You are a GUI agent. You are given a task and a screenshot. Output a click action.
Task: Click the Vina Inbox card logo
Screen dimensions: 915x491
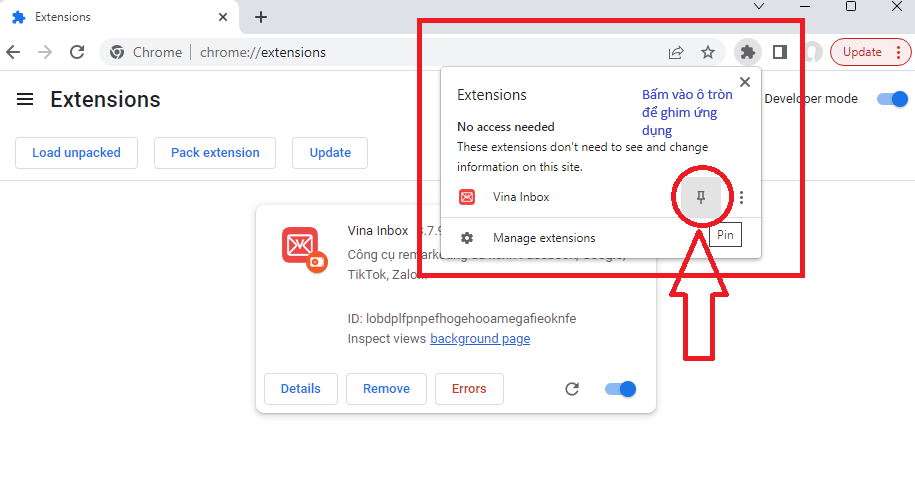pyautogui.click(x=304, y=249)
